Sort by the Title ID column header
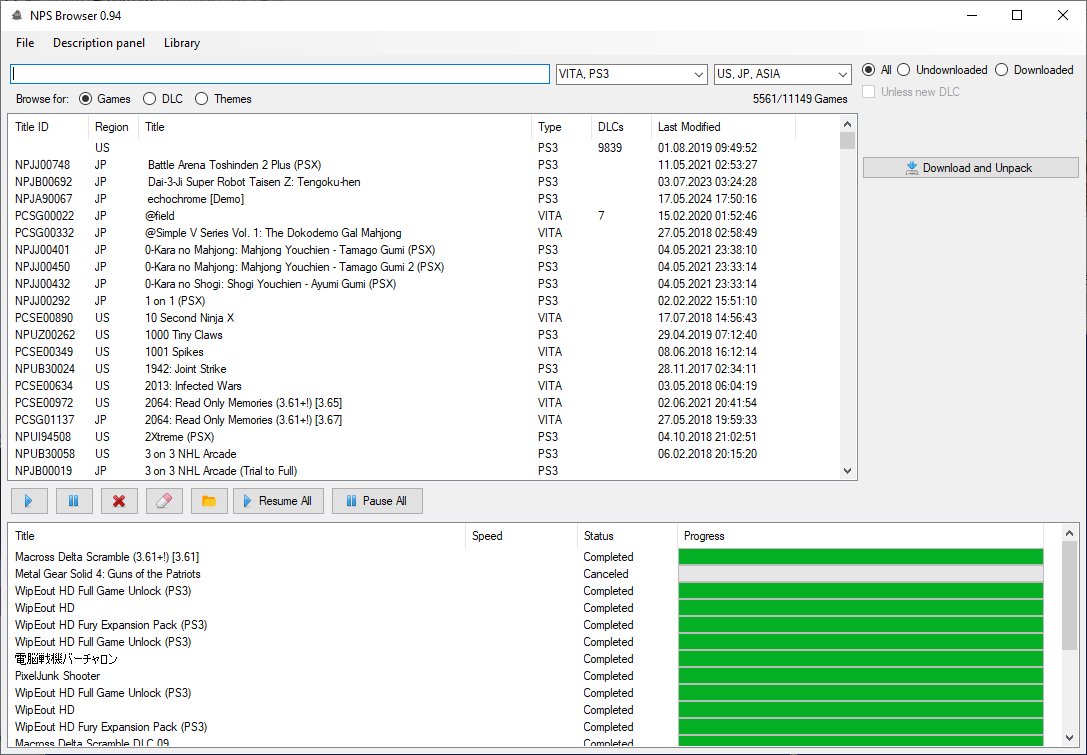 (x=49, y=127)
